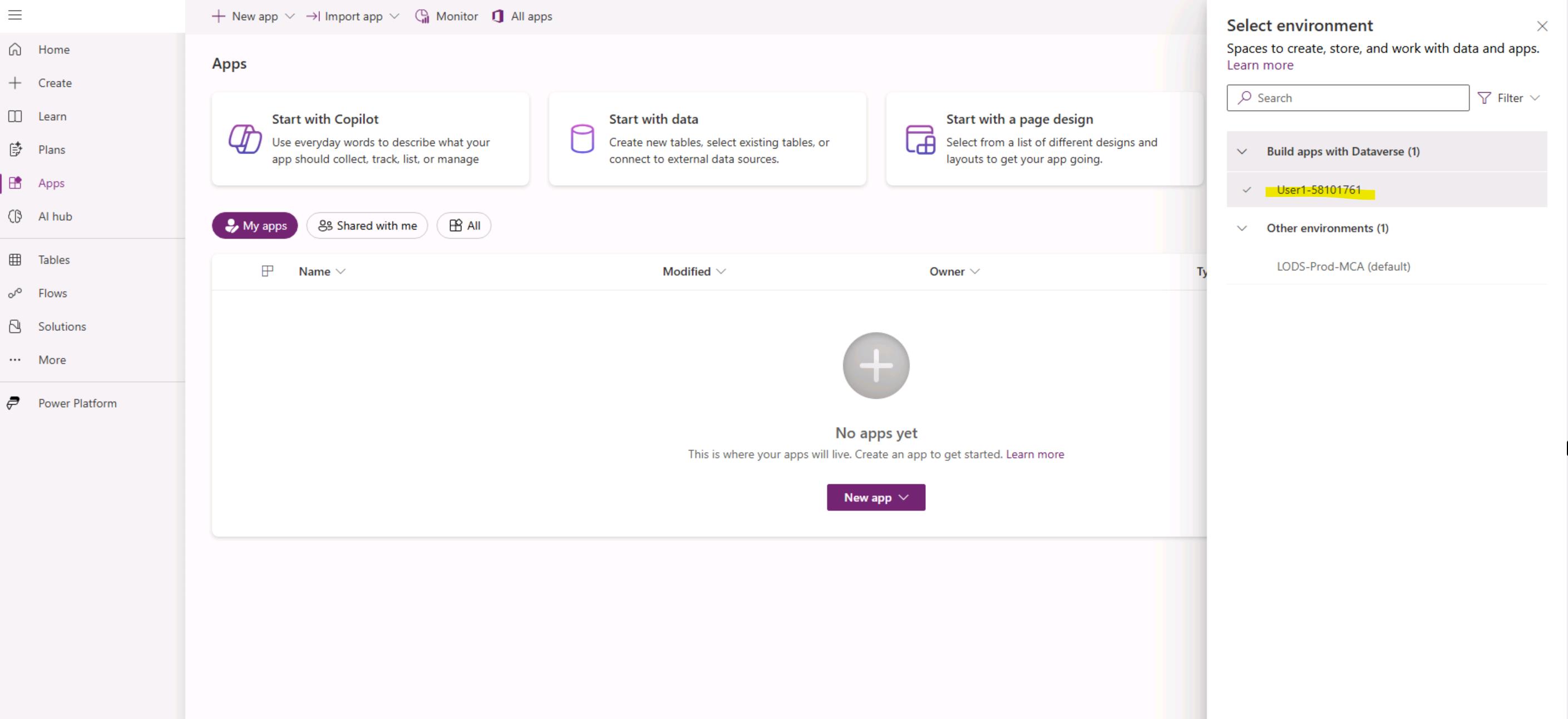This screenshot has width=1568, height=719.
Task: Open the Filter dropdown in environment panel
Action: coord(1508,98)
